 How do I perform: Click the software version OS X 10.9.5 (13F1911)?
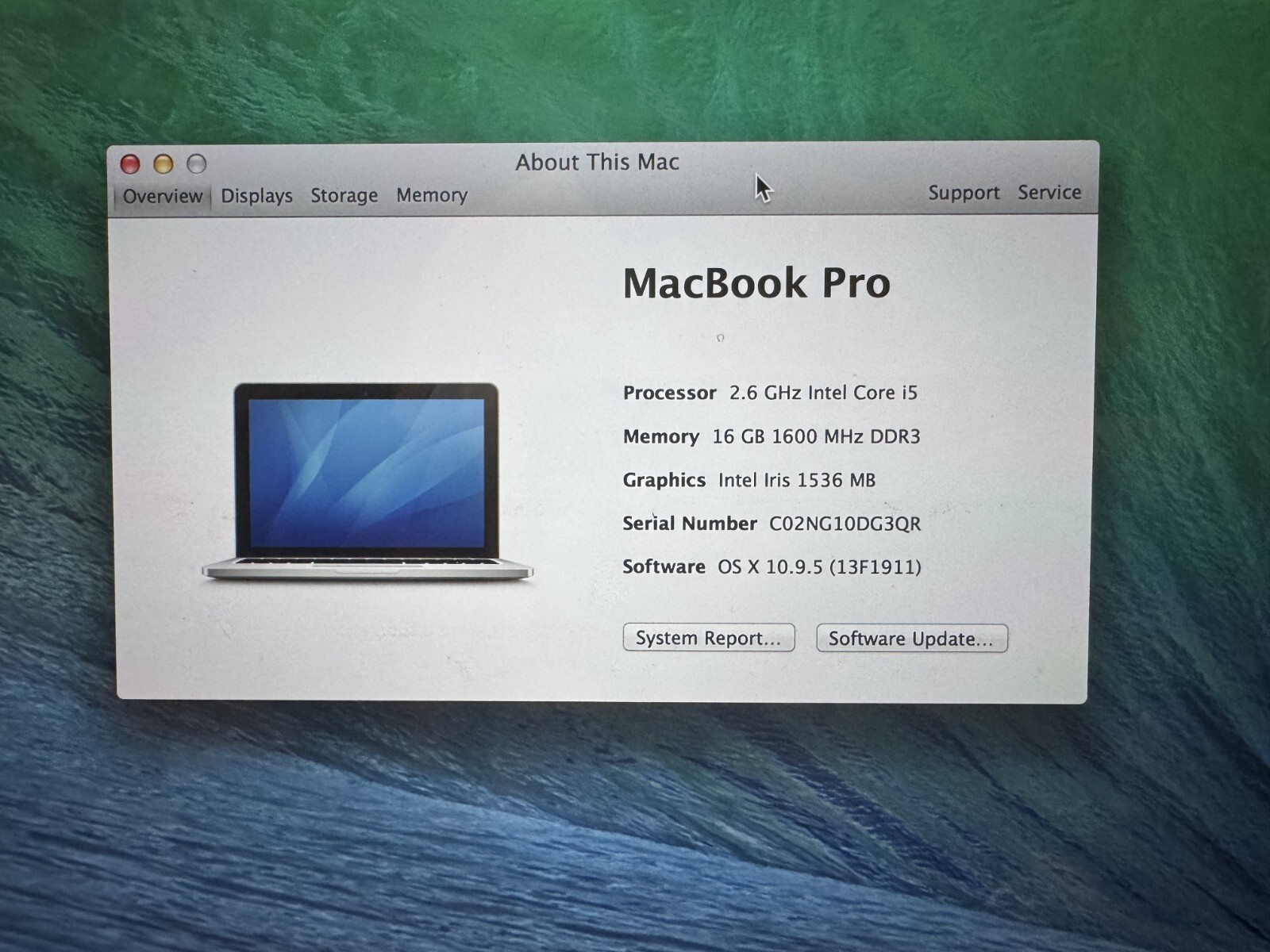coord(820,567)
